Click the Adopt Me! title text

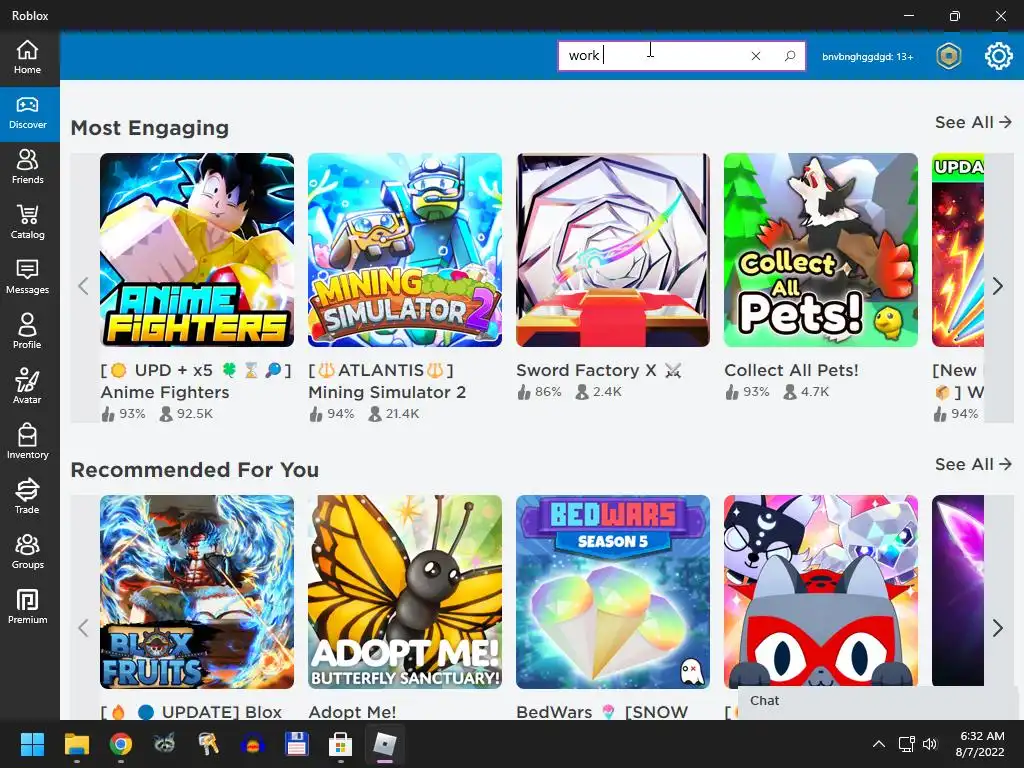352,712
